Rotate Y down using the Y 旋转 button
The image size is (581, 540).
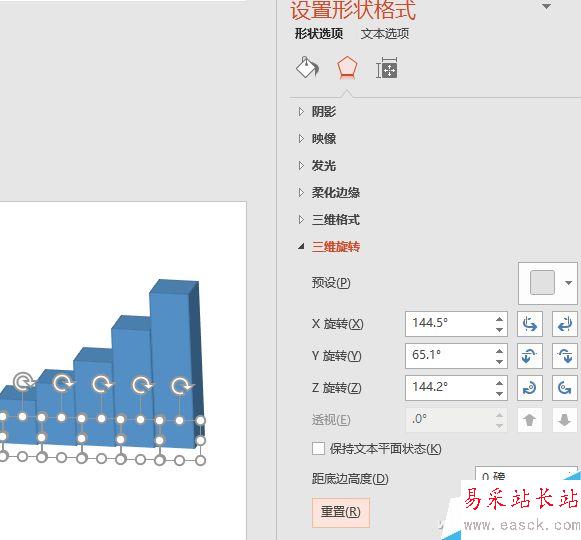[564, 356]
